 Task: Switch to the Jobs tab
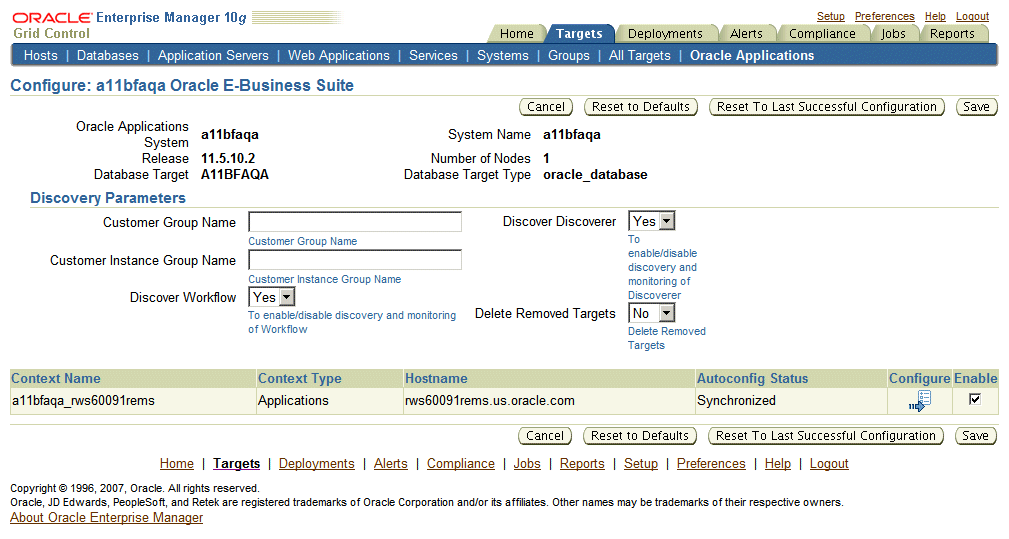(x=893, y=33)
